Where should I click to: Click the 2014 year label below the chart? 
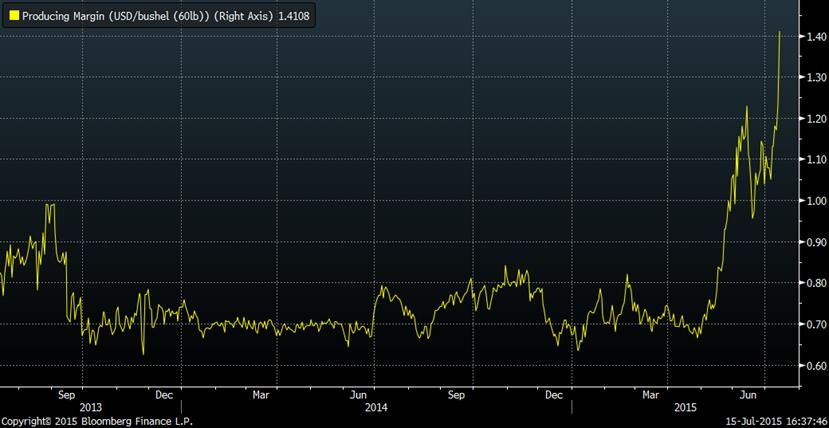376,408
